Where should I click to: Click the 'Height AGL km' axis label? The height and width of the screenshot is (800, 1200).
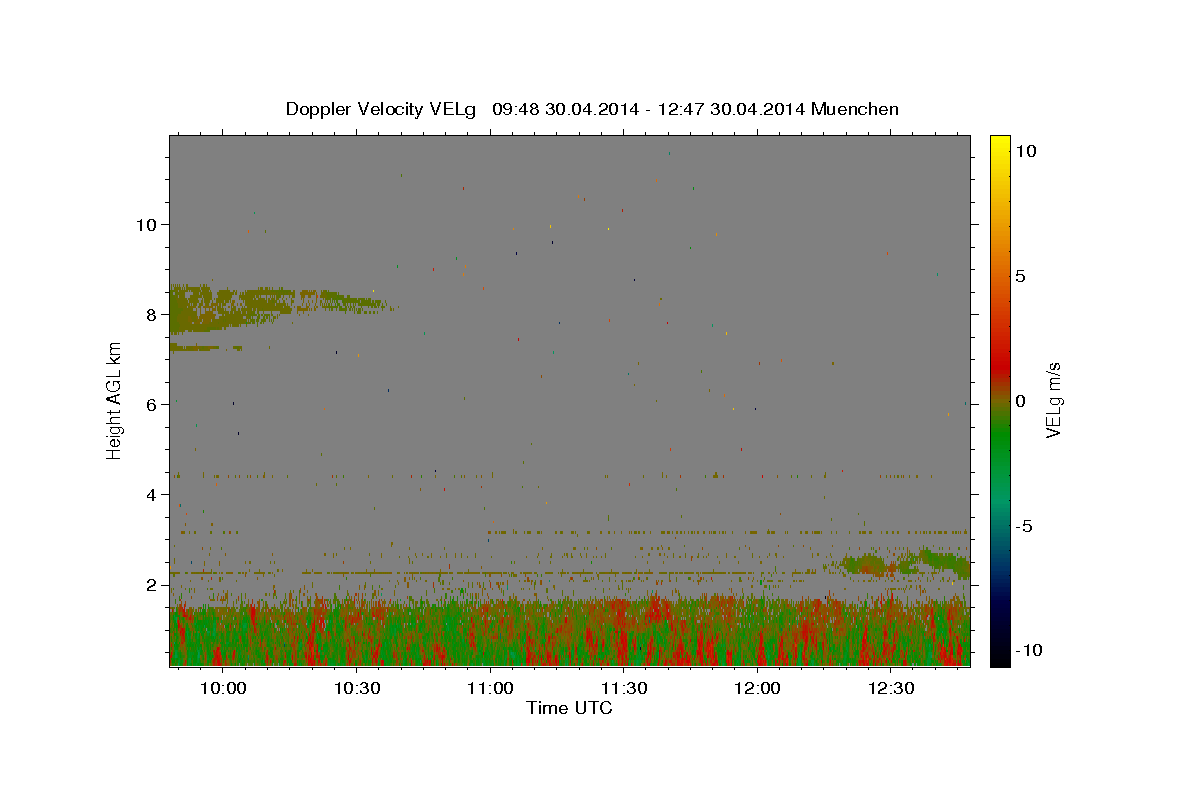point(115,401)
